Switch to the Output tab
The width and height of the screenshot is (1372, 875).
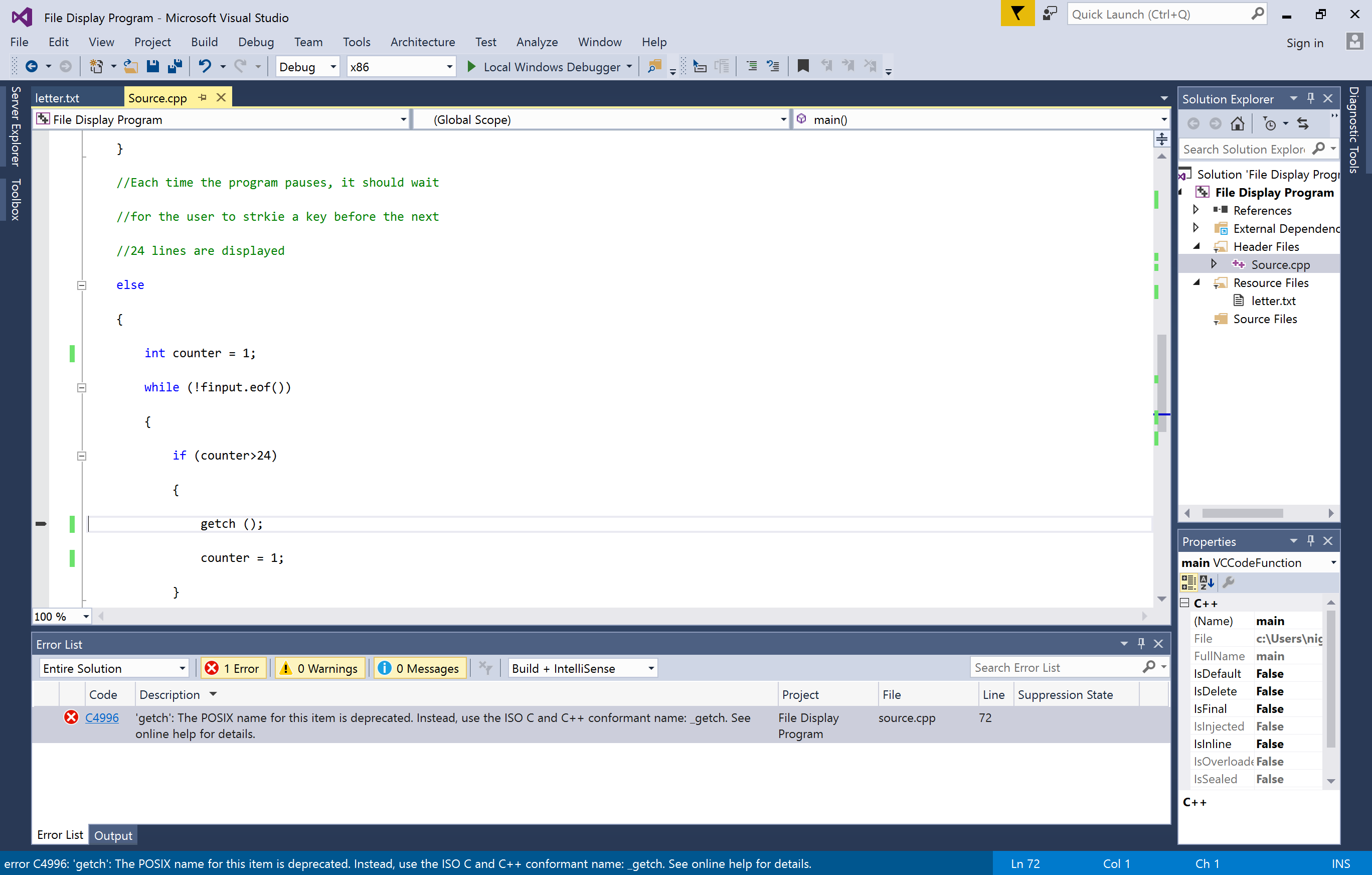click(113, 835)
